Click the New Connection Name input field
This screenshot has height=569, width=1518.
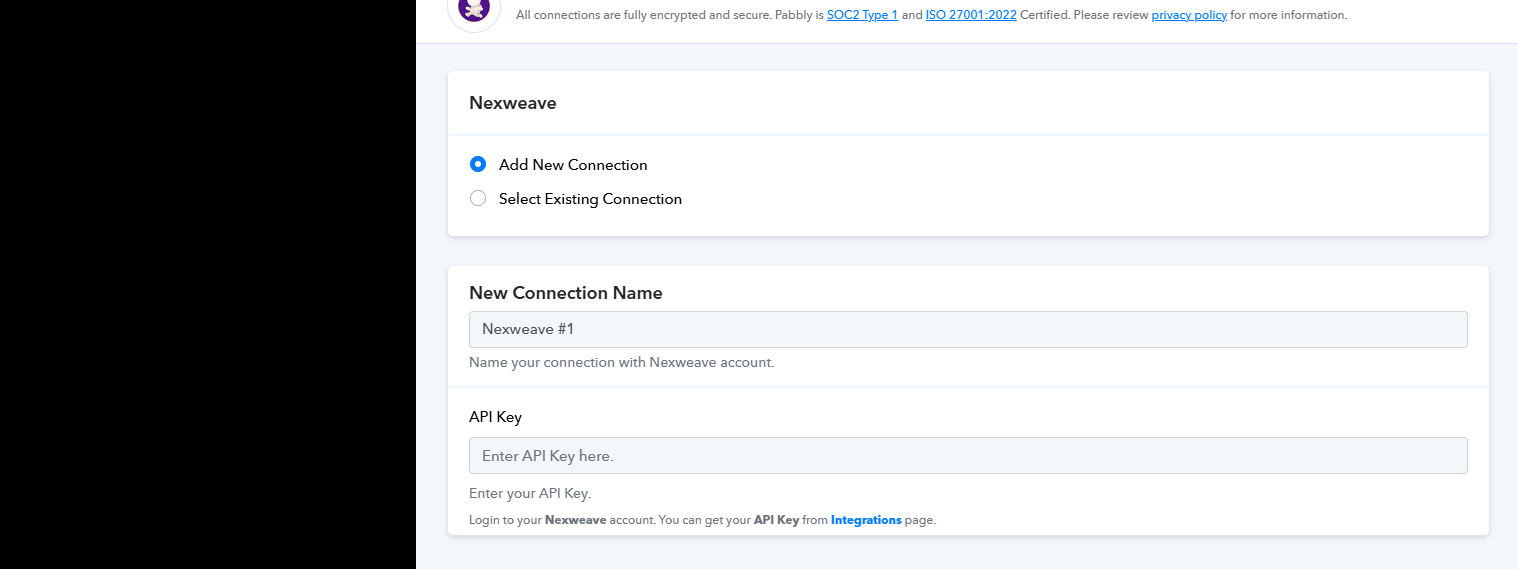[968, 329]
